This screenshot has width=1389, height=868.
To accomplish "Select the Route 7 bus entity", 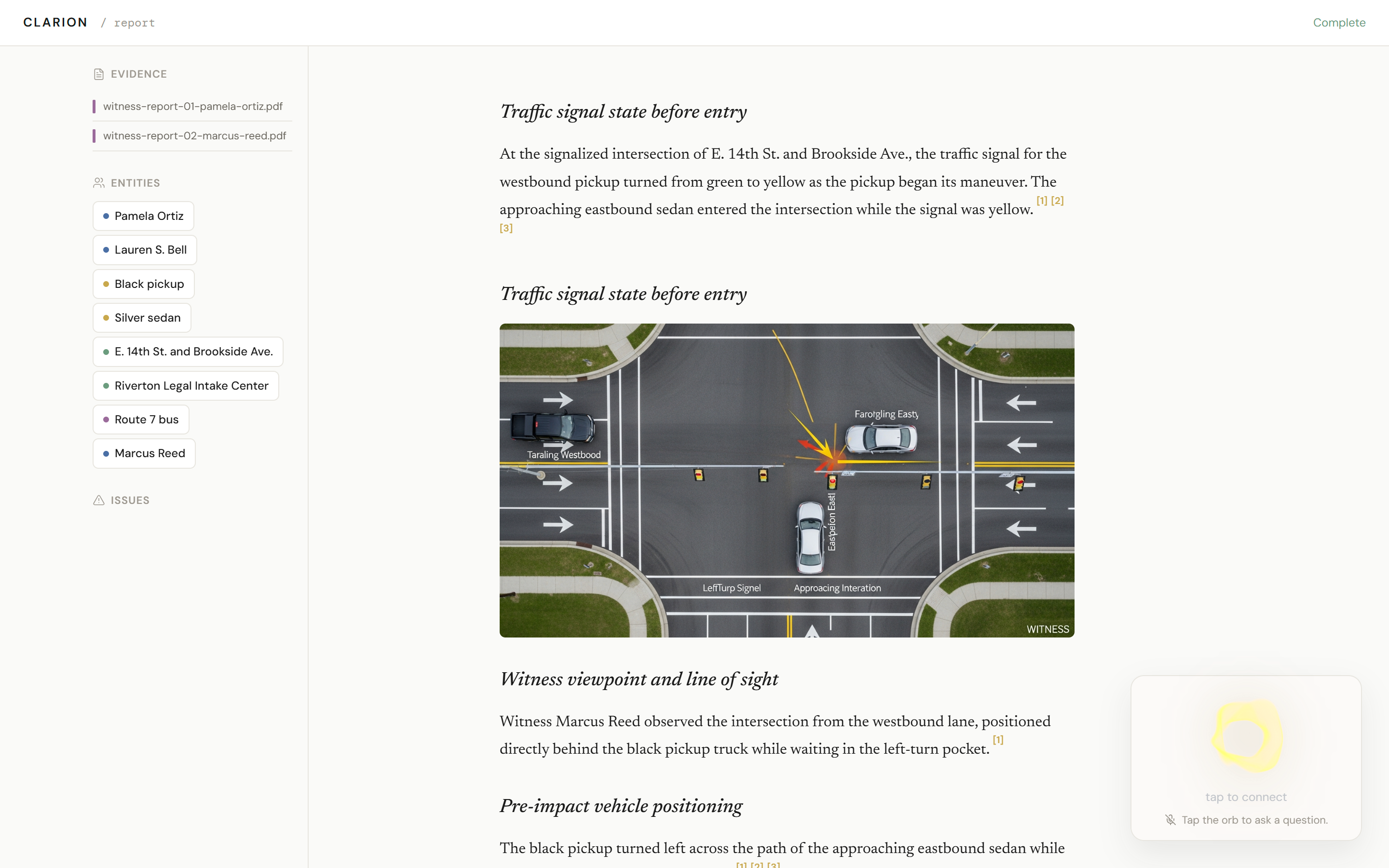I will coord(141,420).
